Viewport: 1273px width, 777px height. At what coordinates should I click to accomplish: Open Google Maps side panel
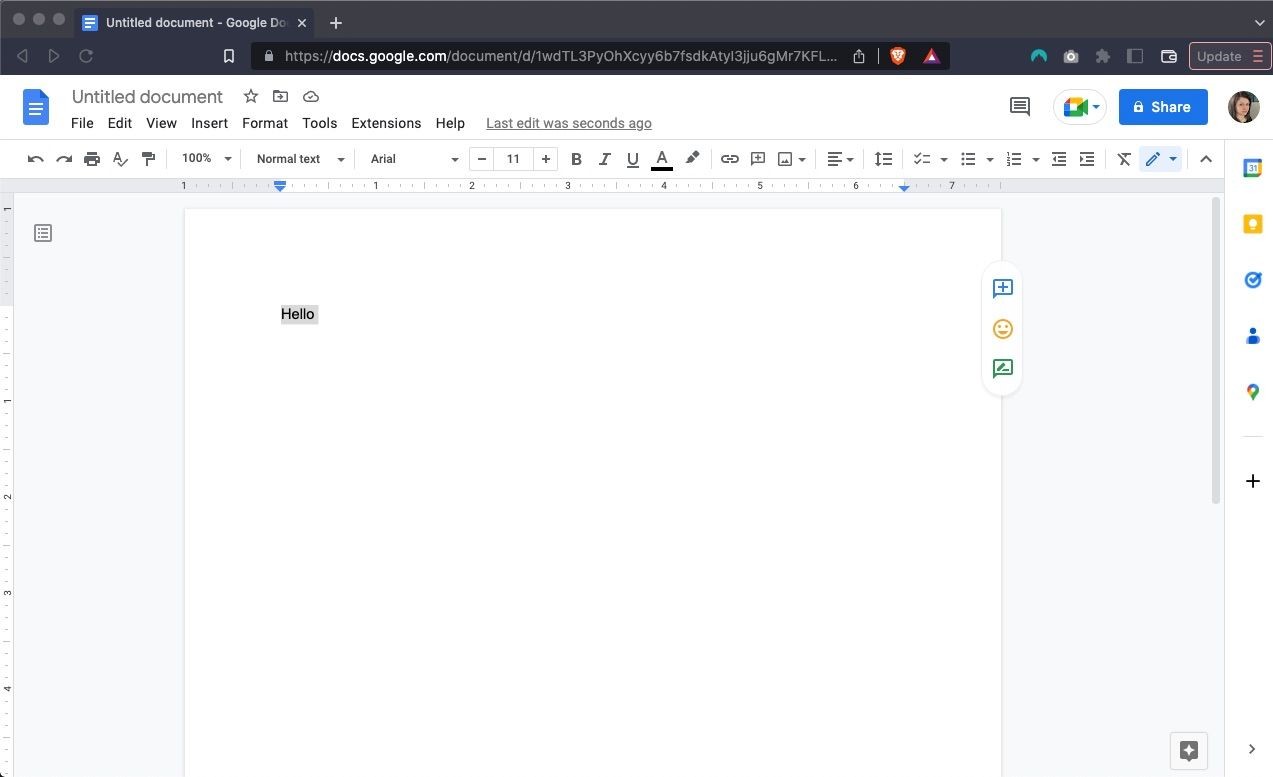[x=1252, y=392]
